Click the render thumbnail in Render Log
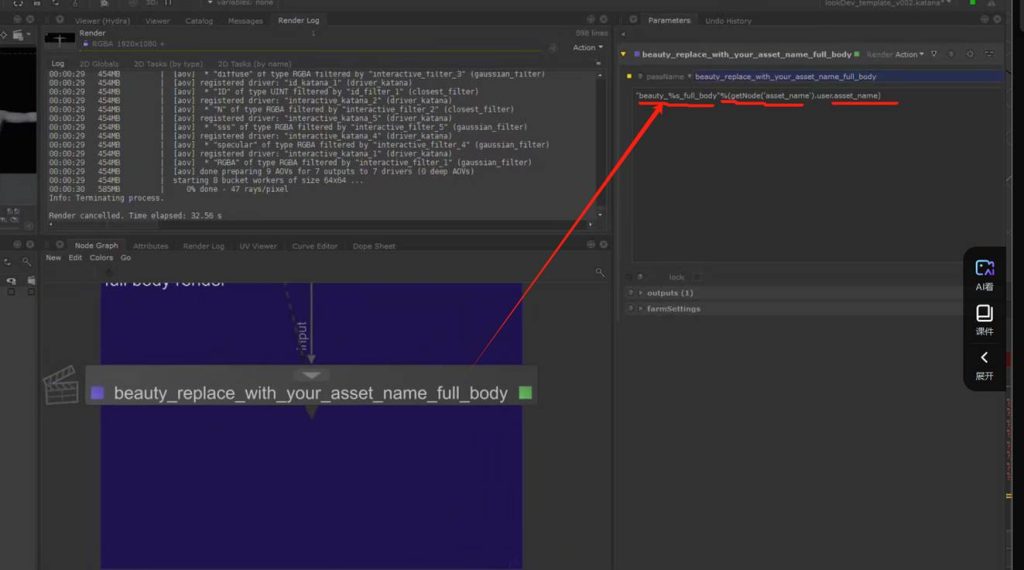 pyautogui.click(x=61, y=39)
